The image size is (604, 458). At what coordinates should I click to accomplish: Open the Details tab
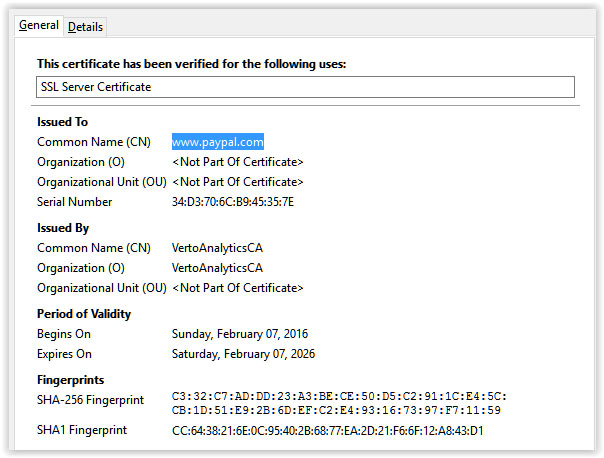click(86, 27)
